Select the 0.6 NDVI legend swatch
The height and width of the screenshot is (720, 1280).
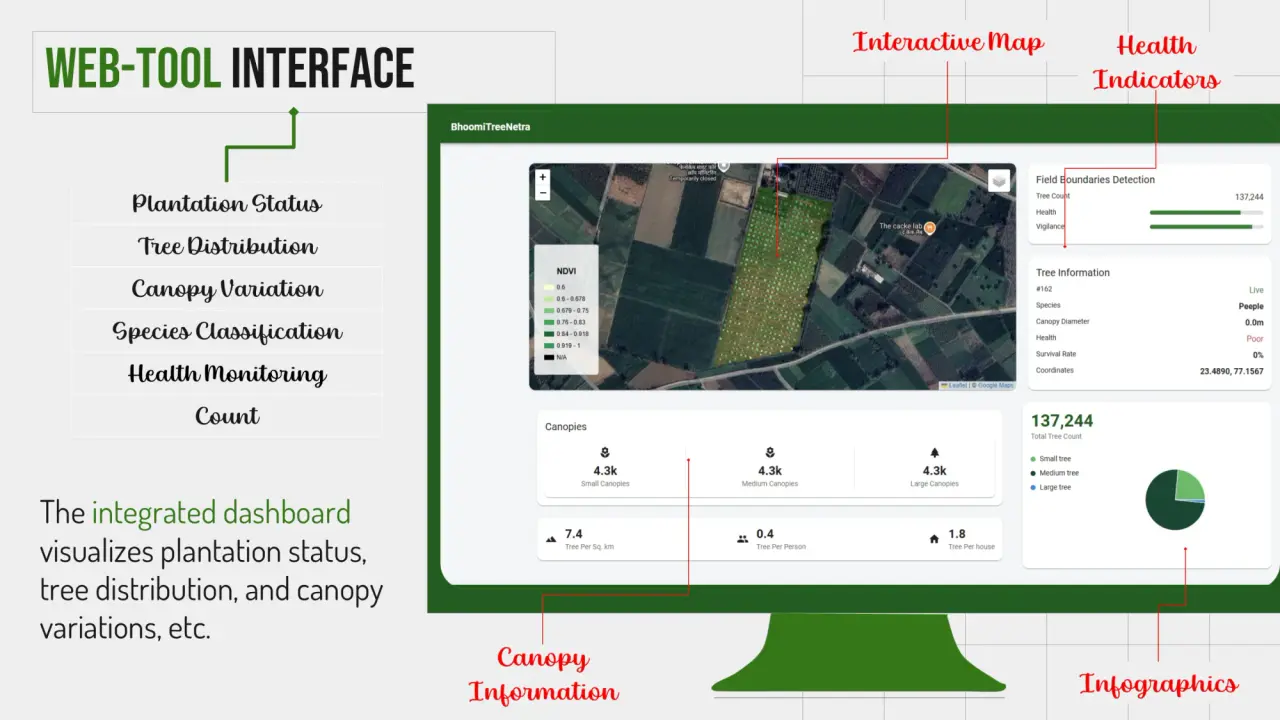tap(548, 287)
